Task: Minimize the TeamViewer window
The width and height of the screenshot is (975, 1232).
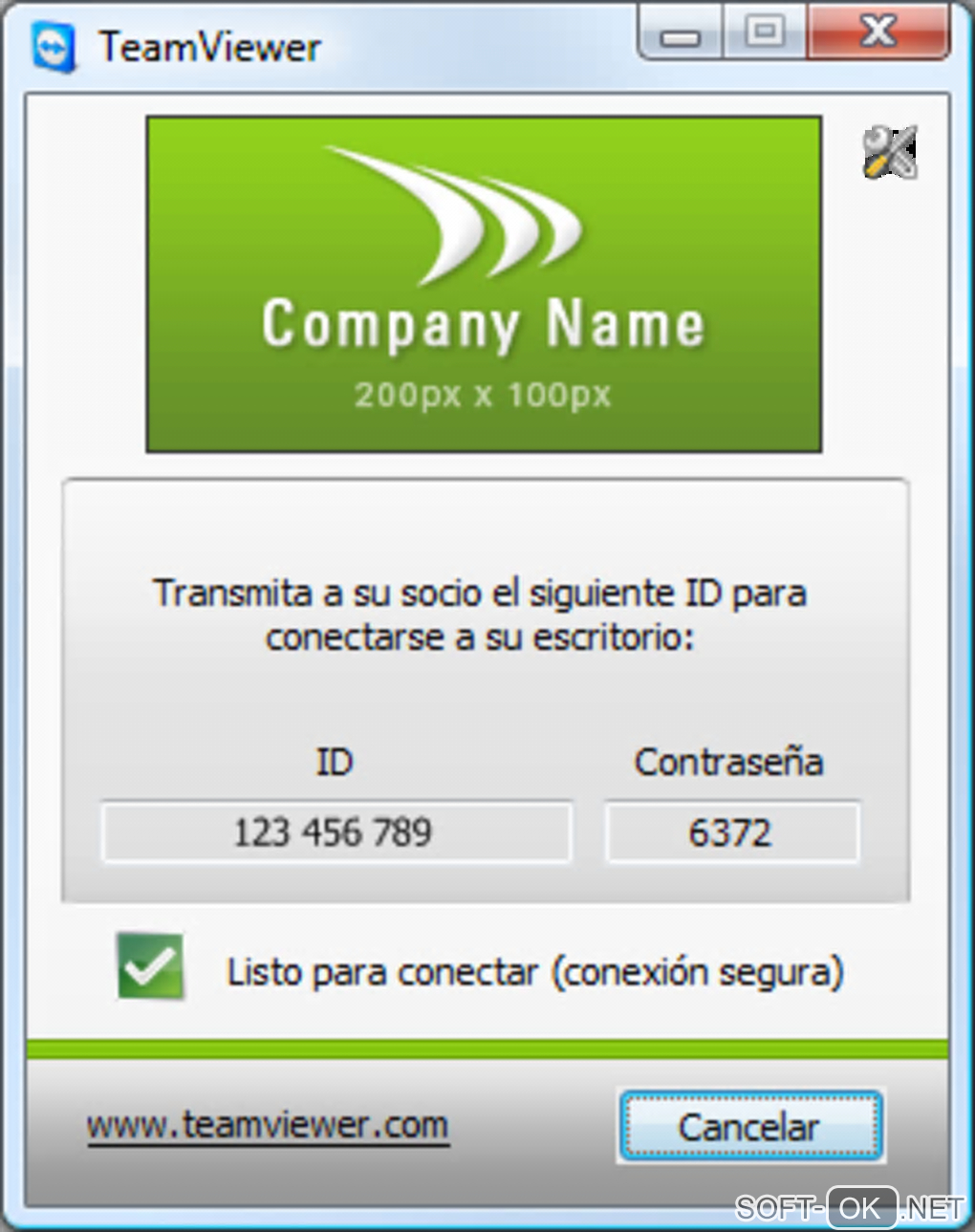Action: coord(682,33)
